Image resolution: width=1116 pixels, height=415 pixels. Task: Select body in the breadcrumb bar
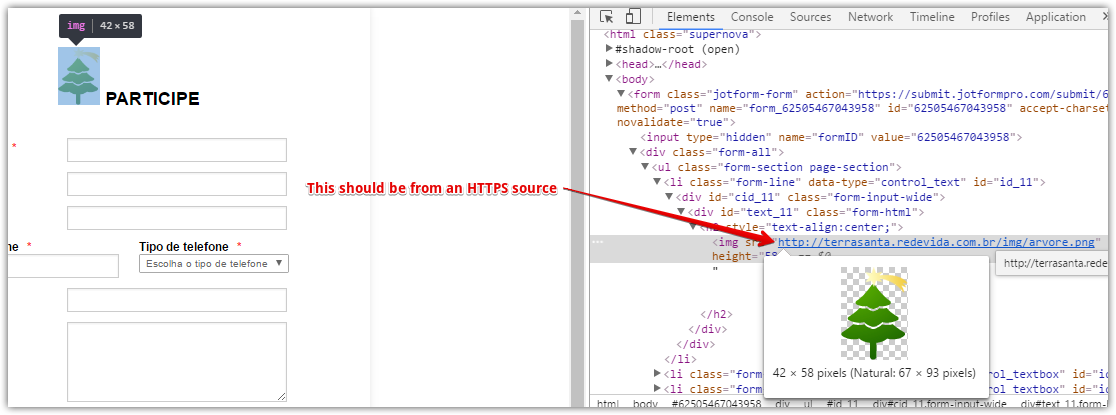[646, 404]
